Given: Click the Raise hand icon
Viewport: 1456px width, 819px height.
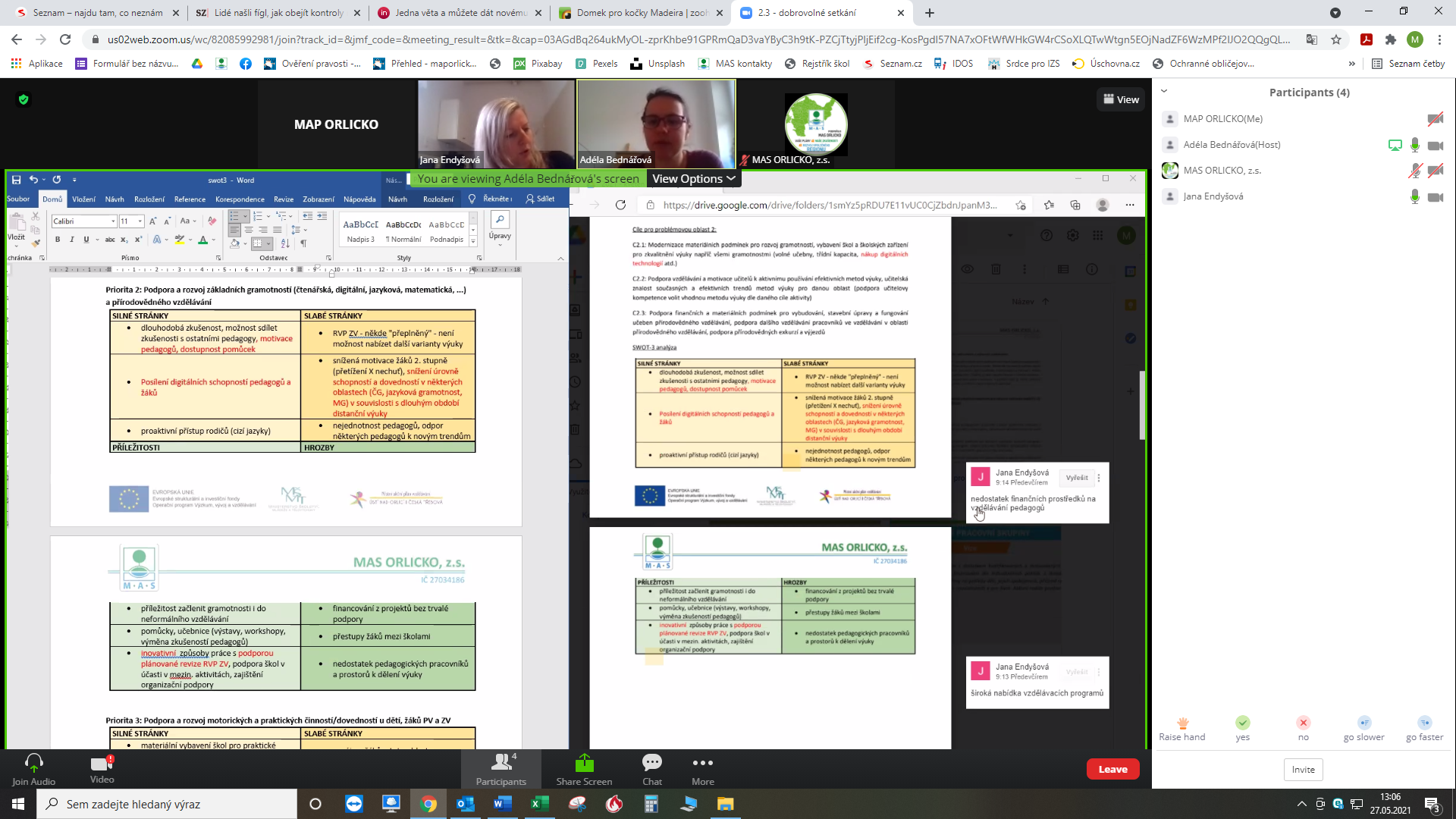Looking at the screenshot, I should (x=1182, y=723).
